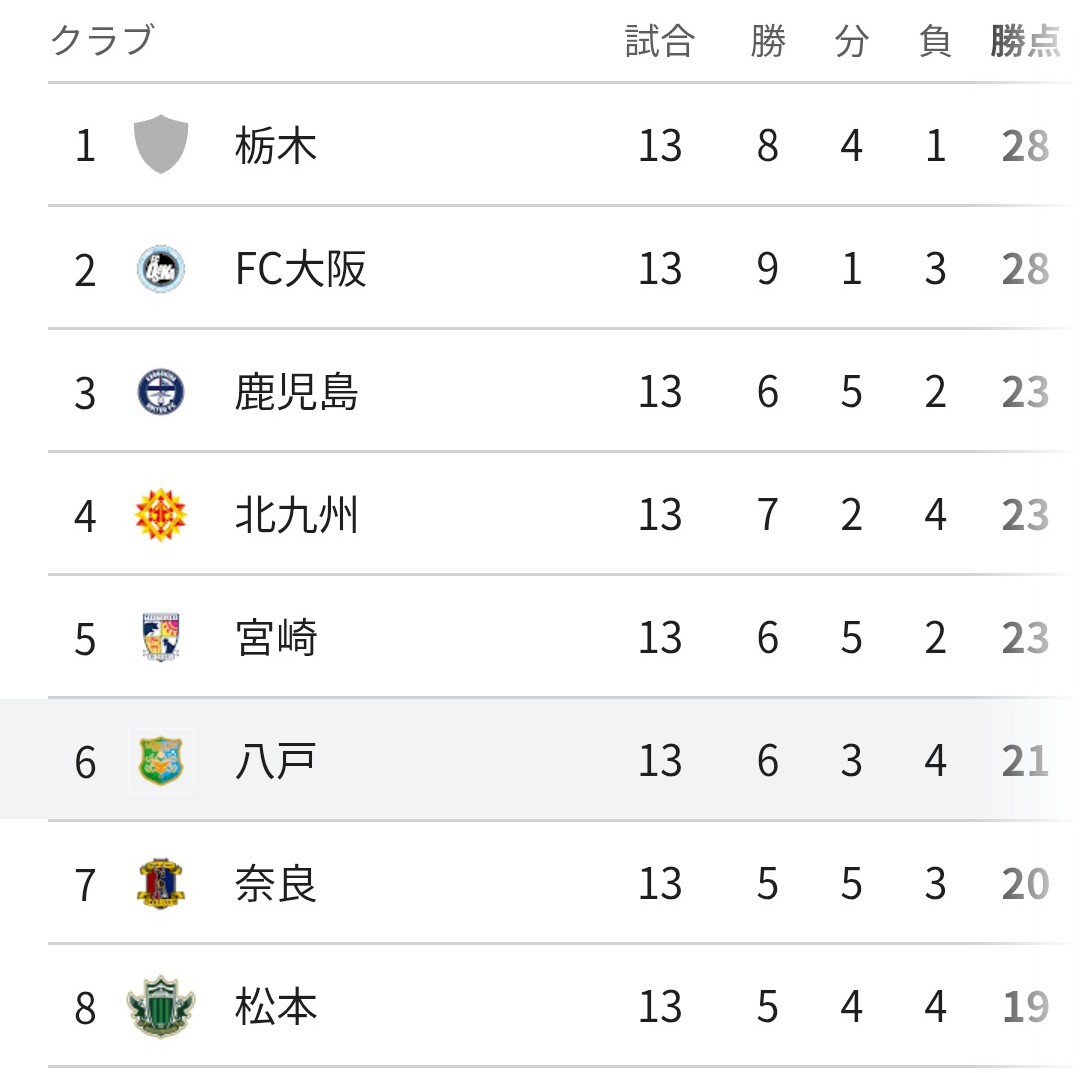Select the 鹿児島 club name
Screen dimensions: 1080x1073
pyautogui.click(x=296, y=392)
